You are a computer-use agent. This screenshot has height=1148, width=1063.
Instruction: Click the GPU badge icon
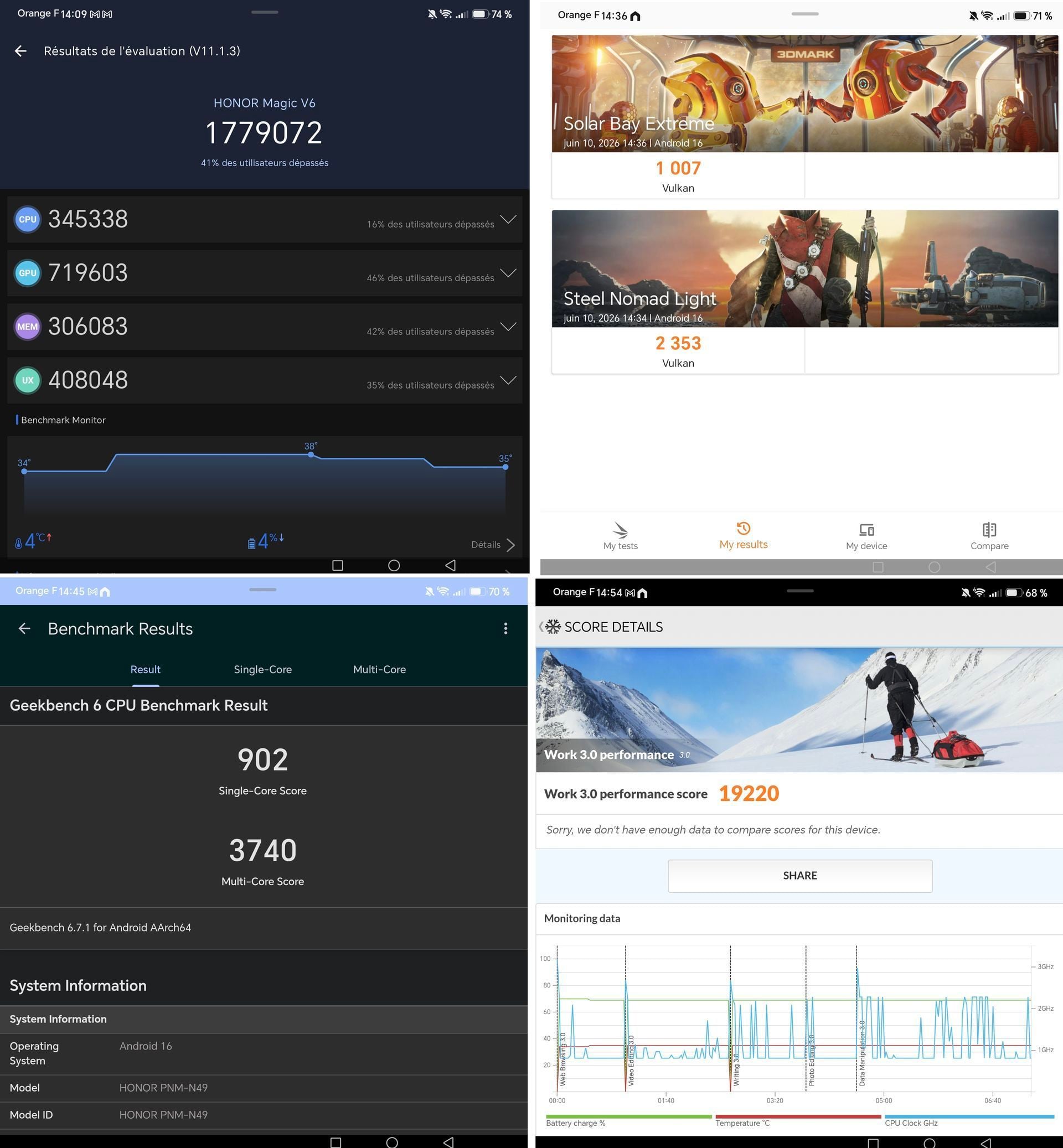[x=28, y=273]
